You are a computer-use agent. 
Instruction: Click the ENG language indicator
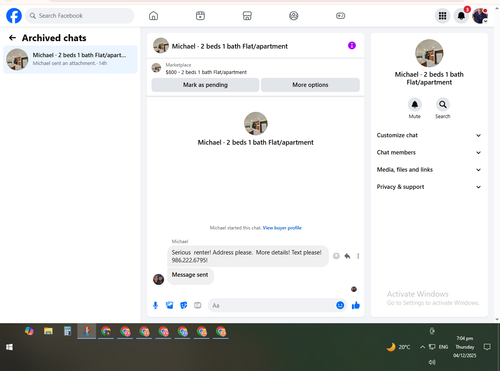point(443,347)
